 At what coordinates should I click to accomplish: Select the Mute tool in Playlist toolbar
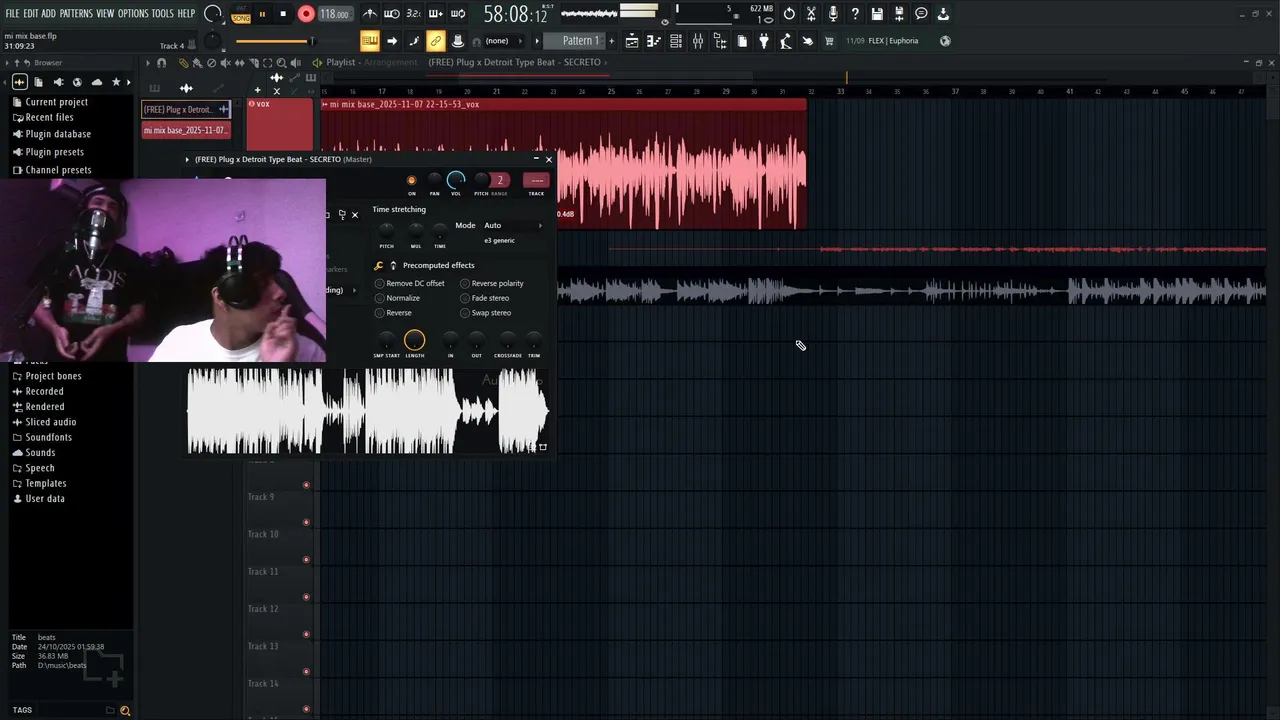click(225, 62)
